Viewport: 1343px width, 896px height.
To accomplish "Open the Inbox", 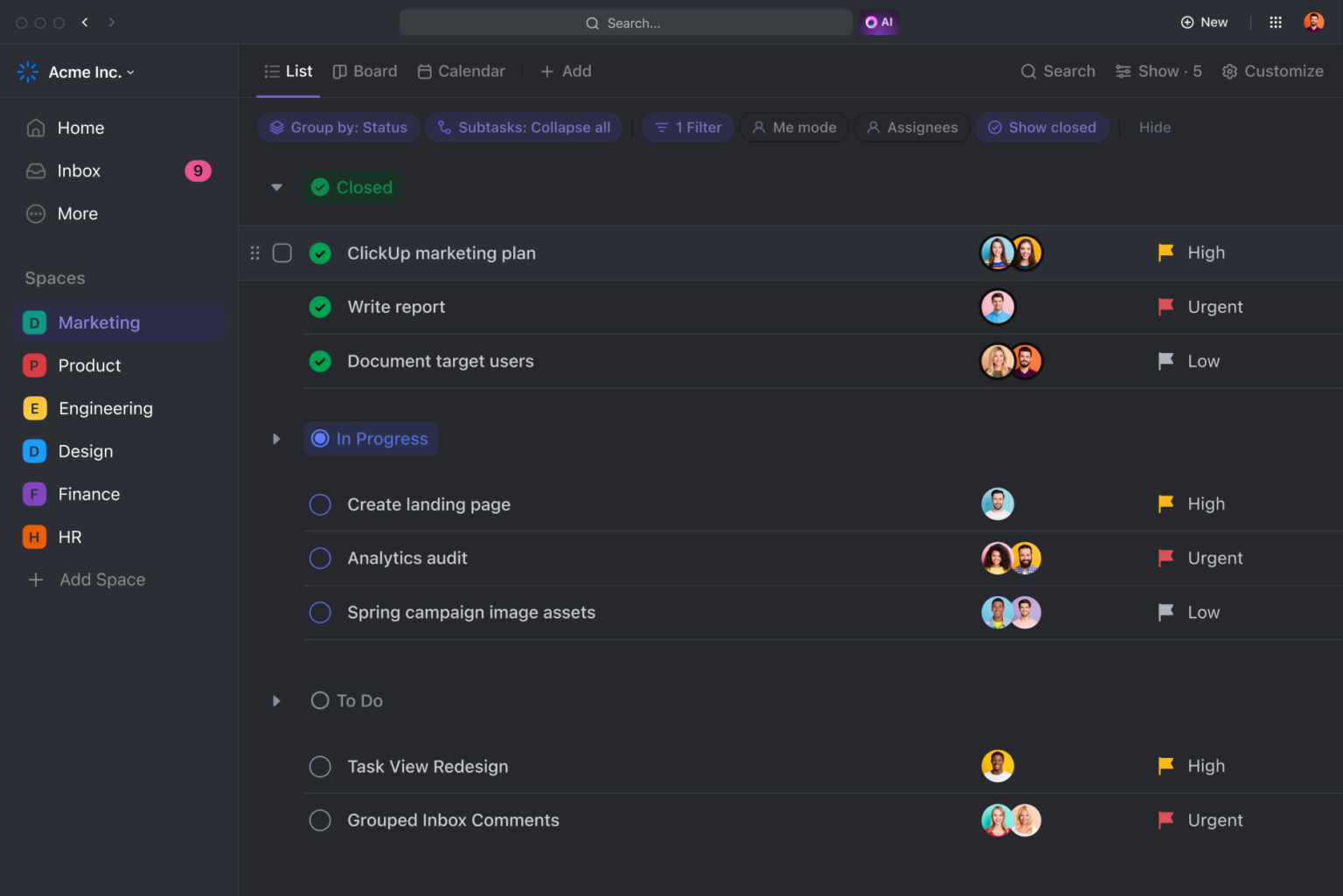I will pyautogui.click(x=79, y=170).
